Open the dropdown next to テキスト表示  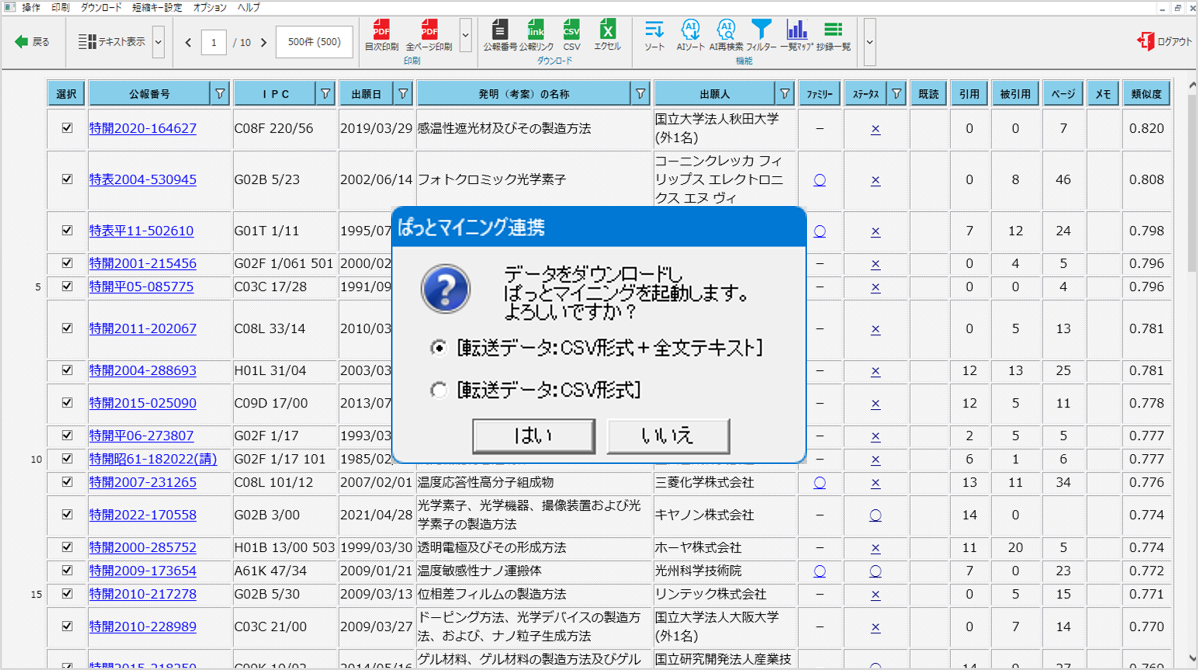point(158,42)
